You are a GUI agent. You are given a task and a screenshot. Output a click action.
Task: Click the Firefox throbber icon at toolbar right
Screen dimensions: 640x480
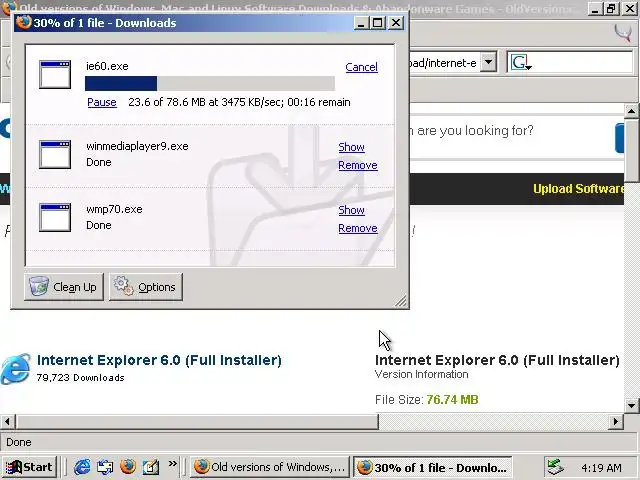623,33
